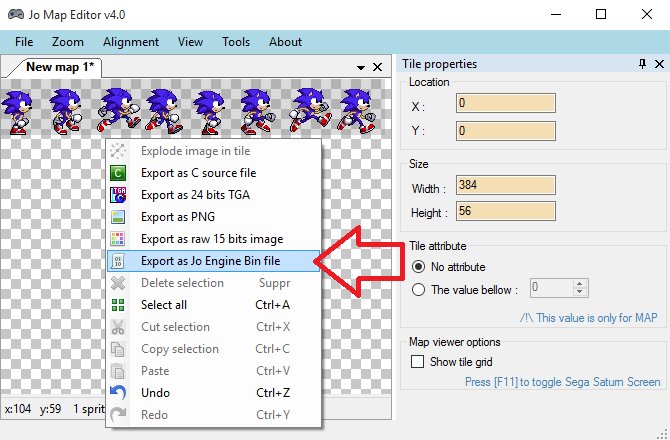Click the PNG picture export icon
670x440 pixels.
click(x=118, y=217)
